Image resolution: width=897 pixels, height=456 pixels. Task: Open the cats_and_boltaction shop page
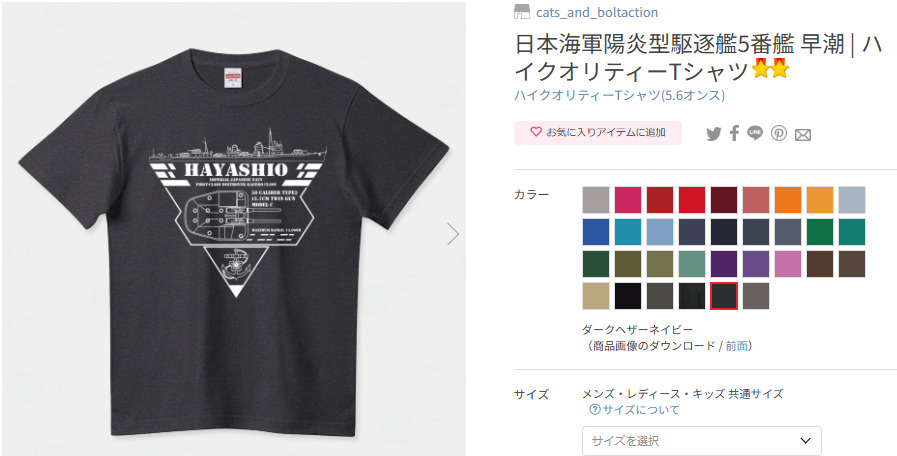(x=597, y=12)
